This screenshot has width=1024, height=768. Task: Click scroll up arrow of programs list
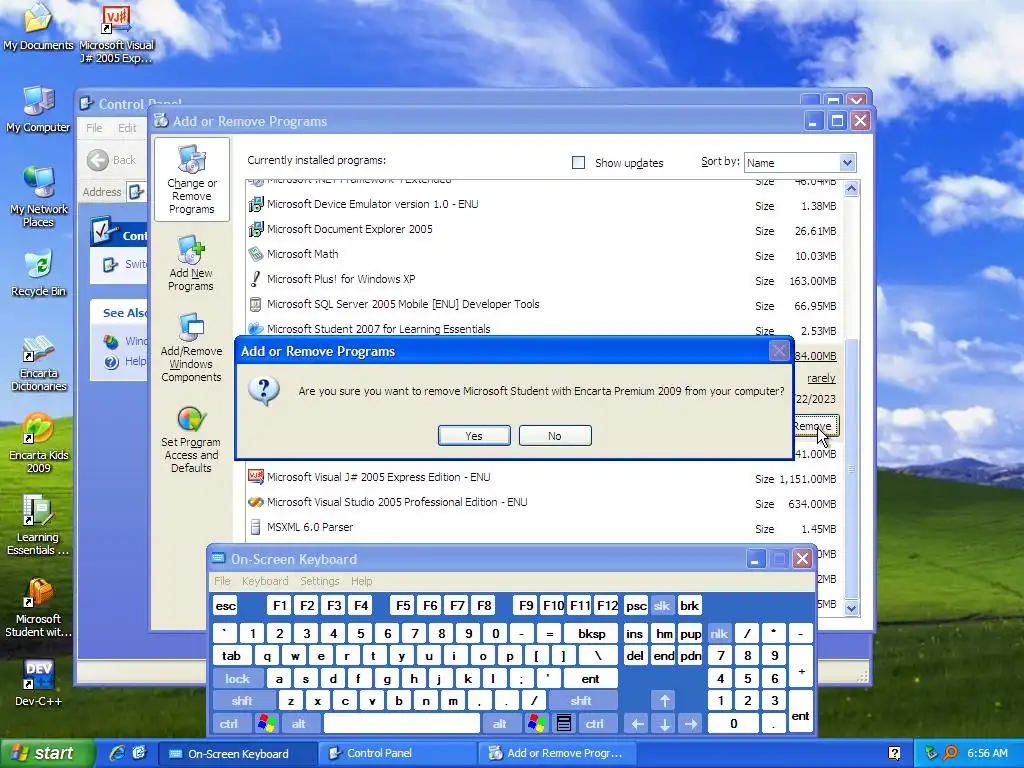coord(851,189)
